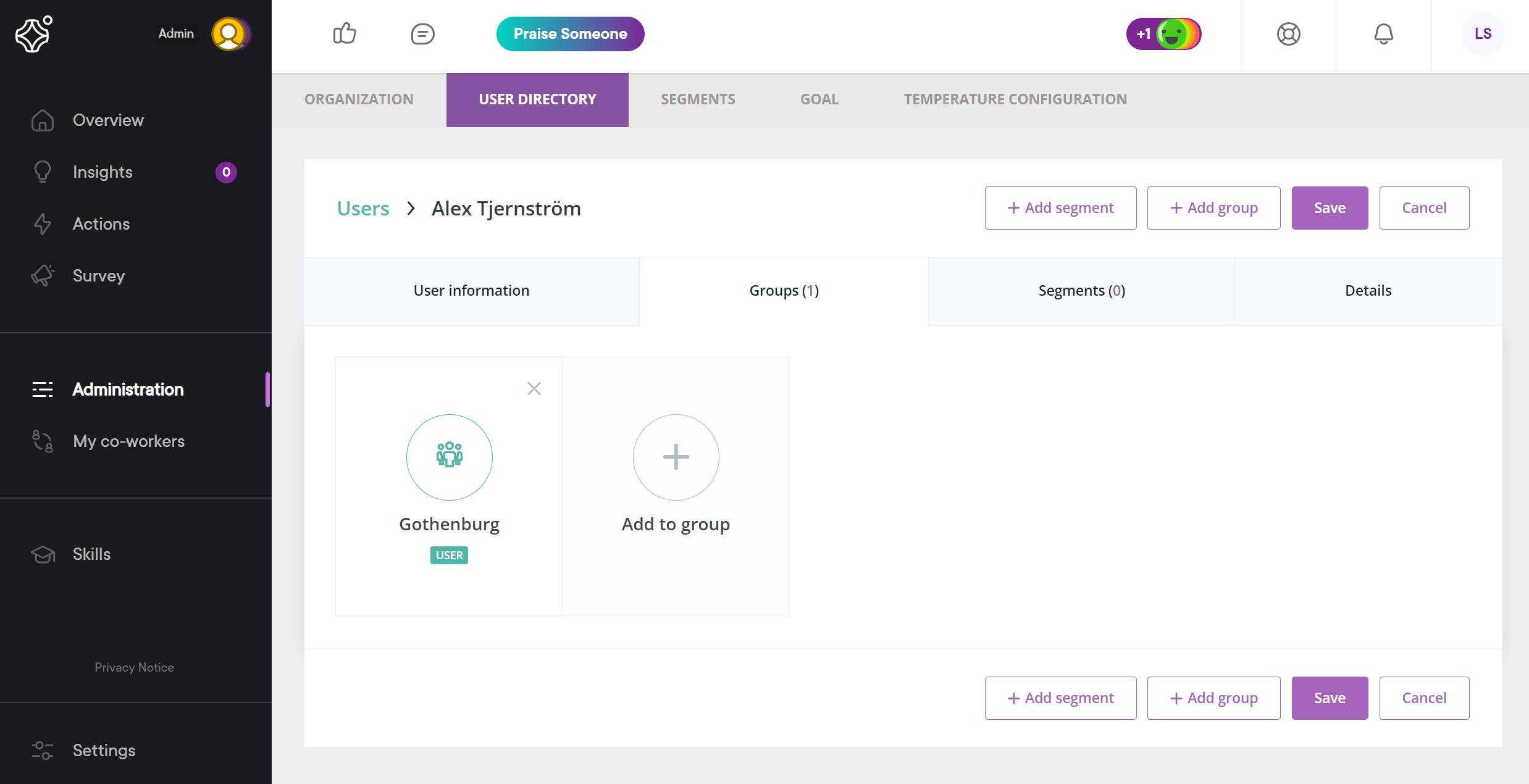Open the Details tab

[x=1368, y=291]
